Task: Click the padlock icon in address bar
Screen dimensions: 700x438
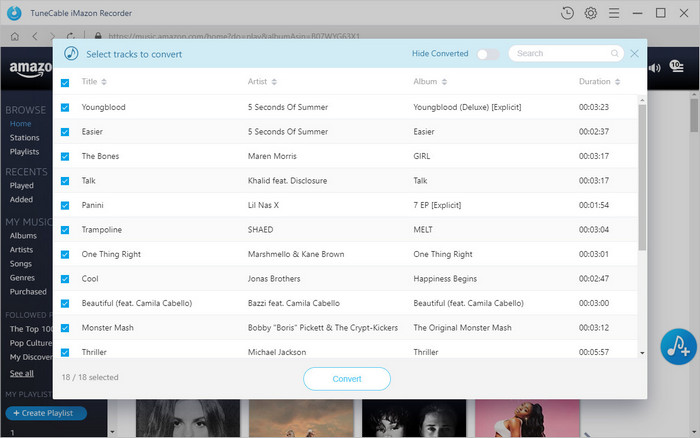Action: pyautogui.click(x=98, y=36)
